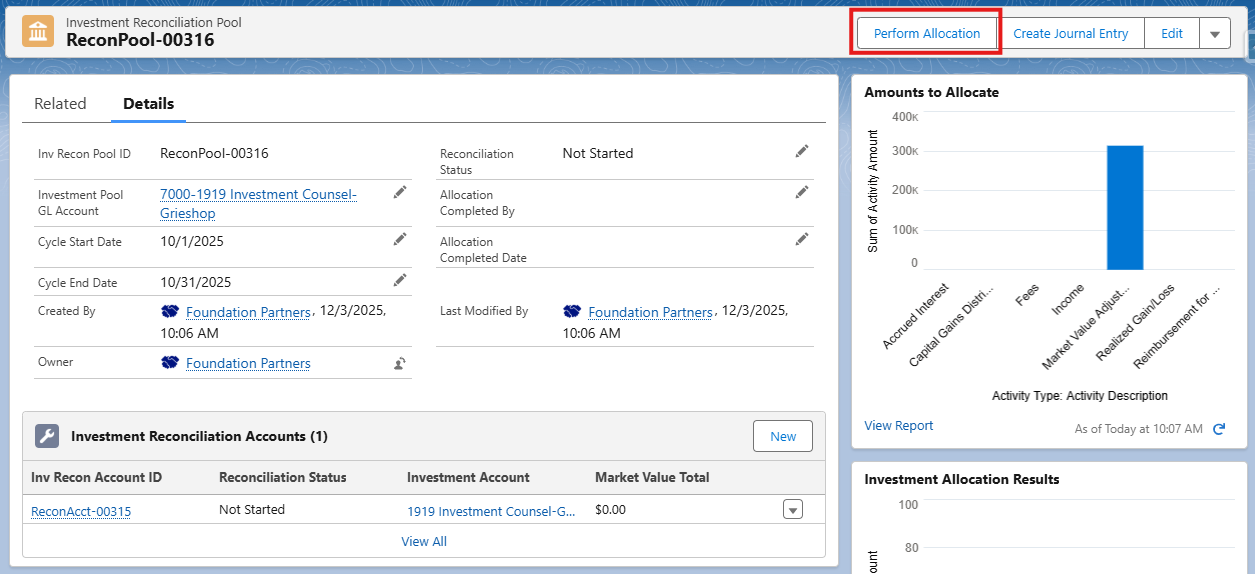
Task: Click the Investment Reconciliation Pool bank icon
Action: pos(38,32)
